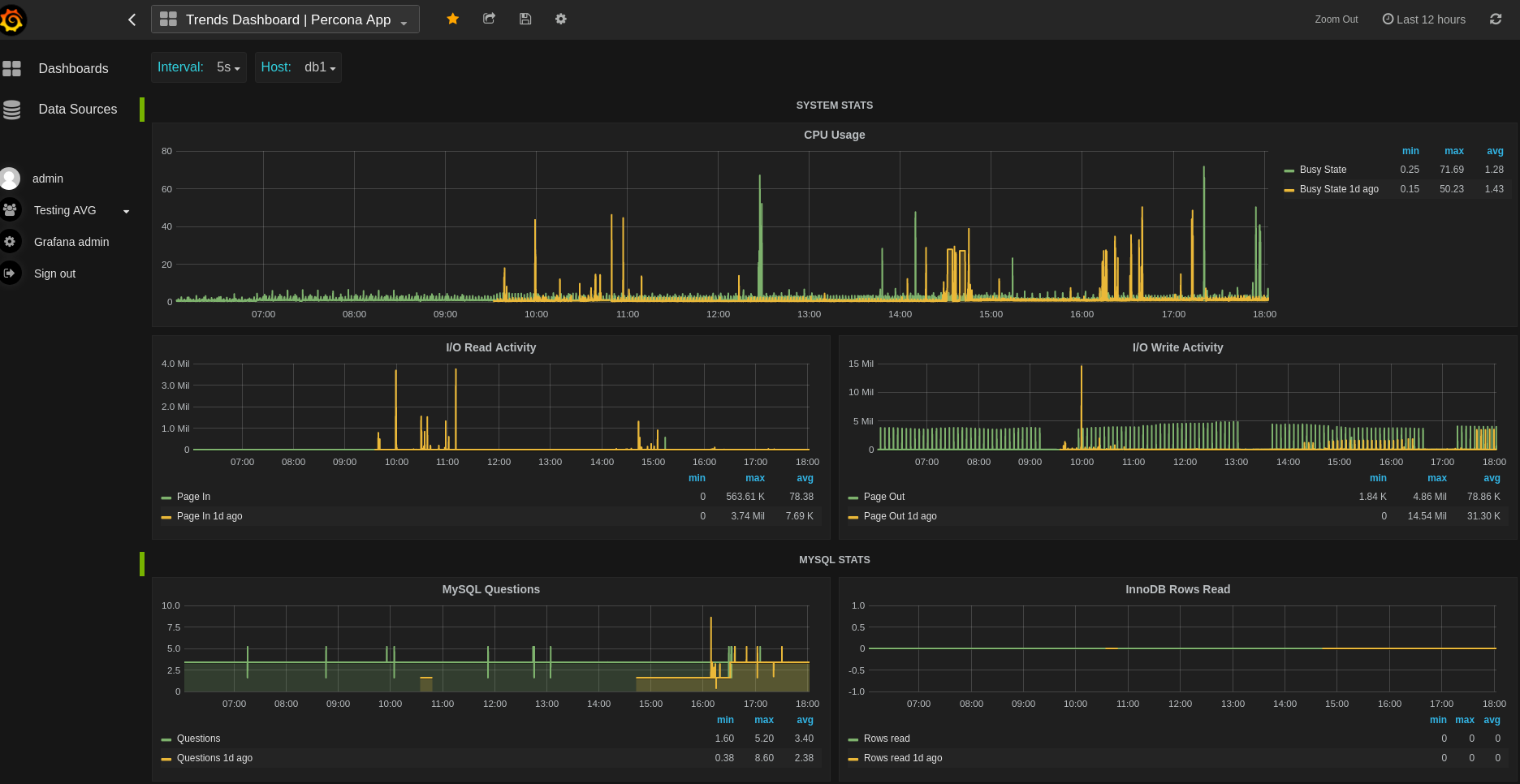
Task: Toggle the Questions series in legend
Action: pos(198,739)
